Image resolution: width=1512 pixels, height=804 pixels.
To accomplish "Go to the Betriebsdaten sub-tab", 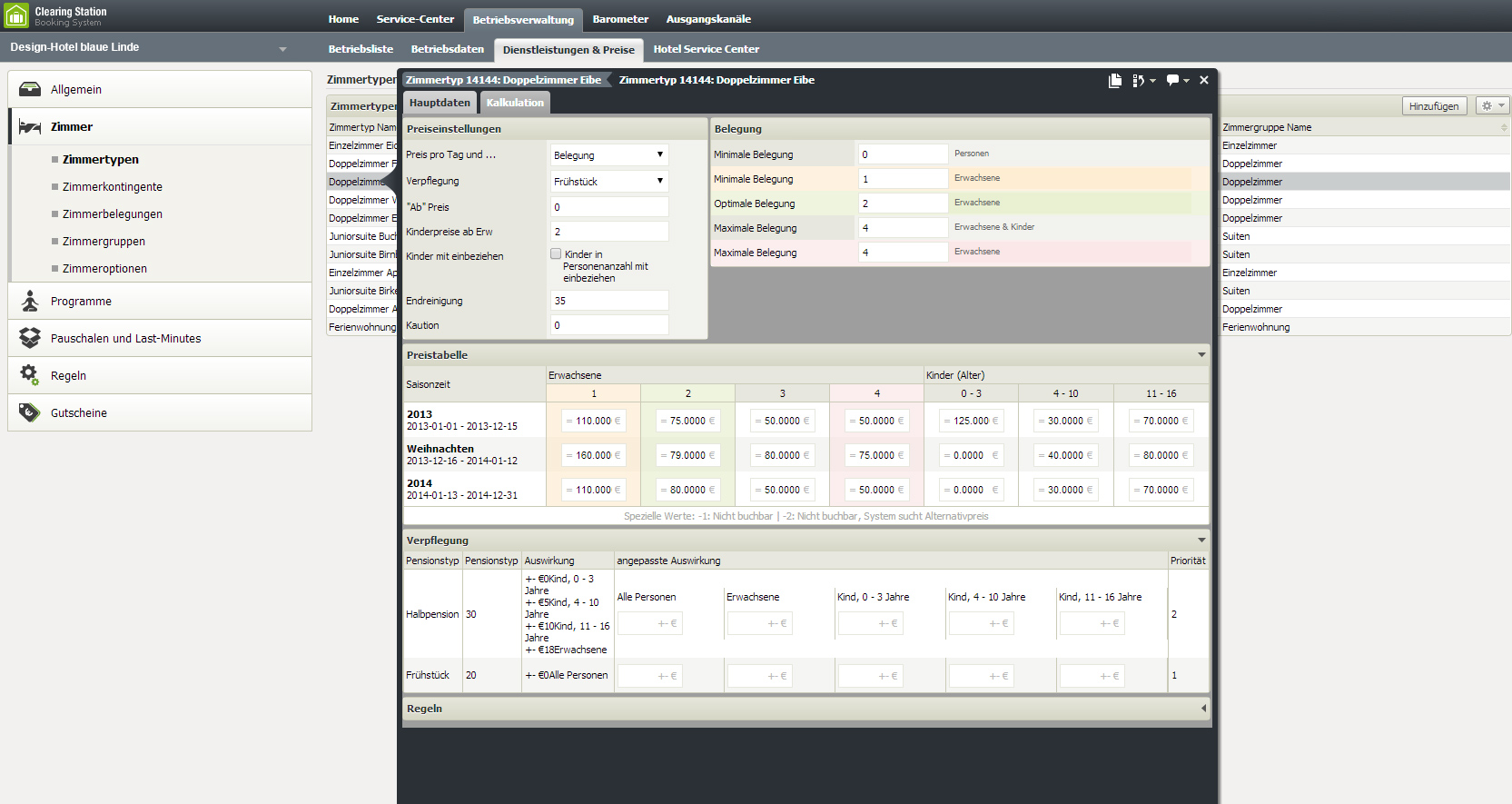I will 448,49.
